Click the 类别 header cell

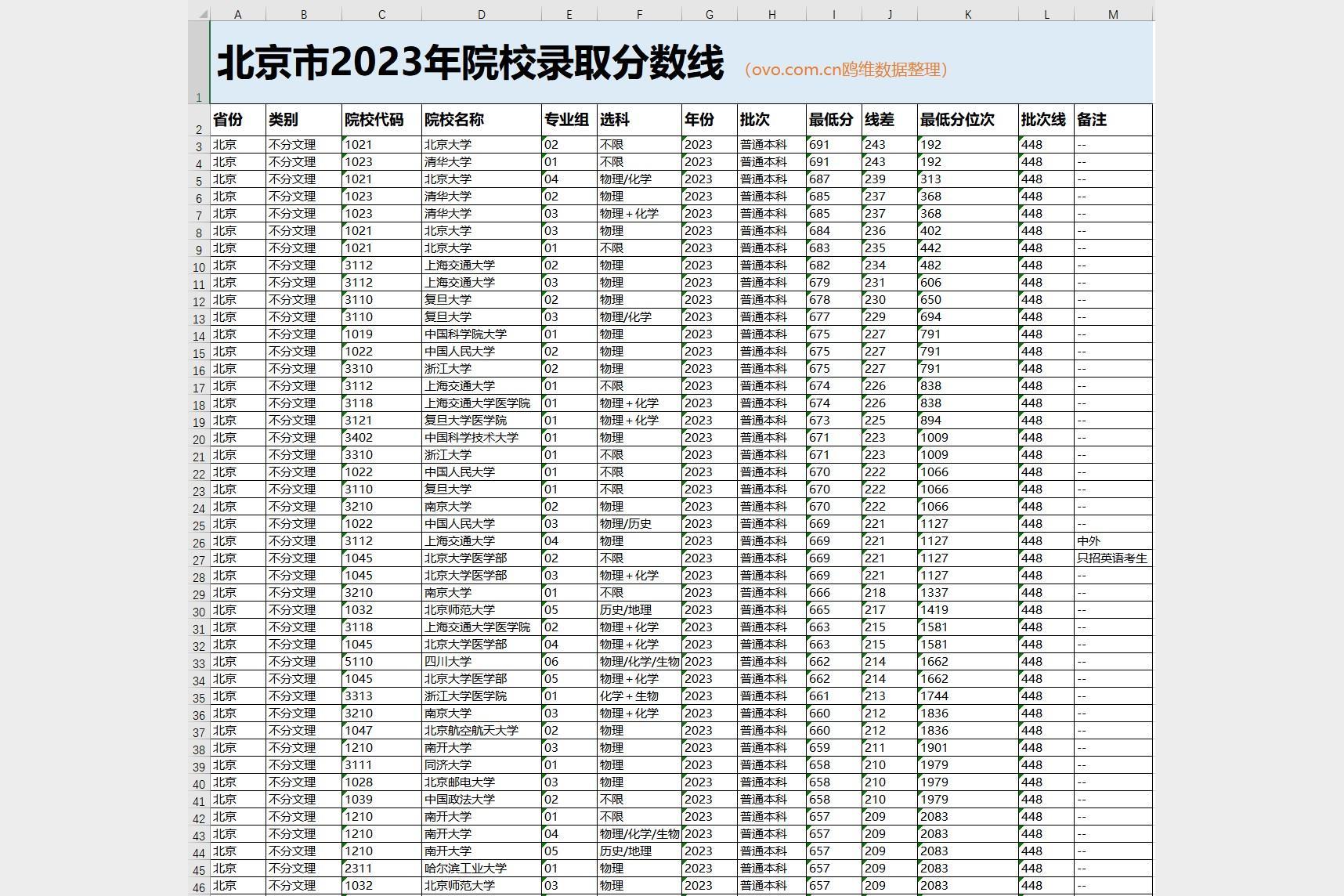[x=304, y=120]
